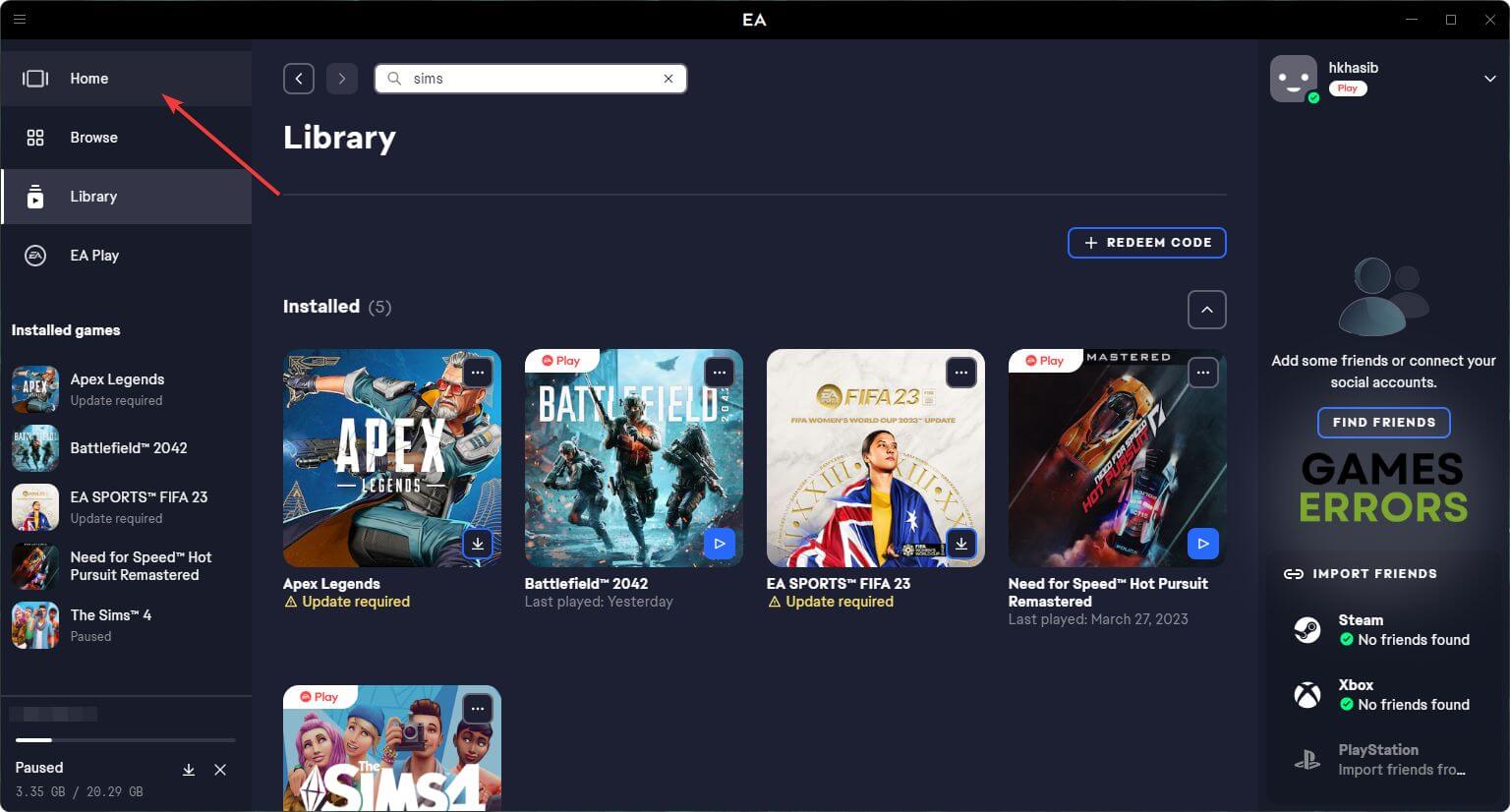Minimize the EA app window
Viewport: 1510px width, 812px height.
[x=1412, y=20]
